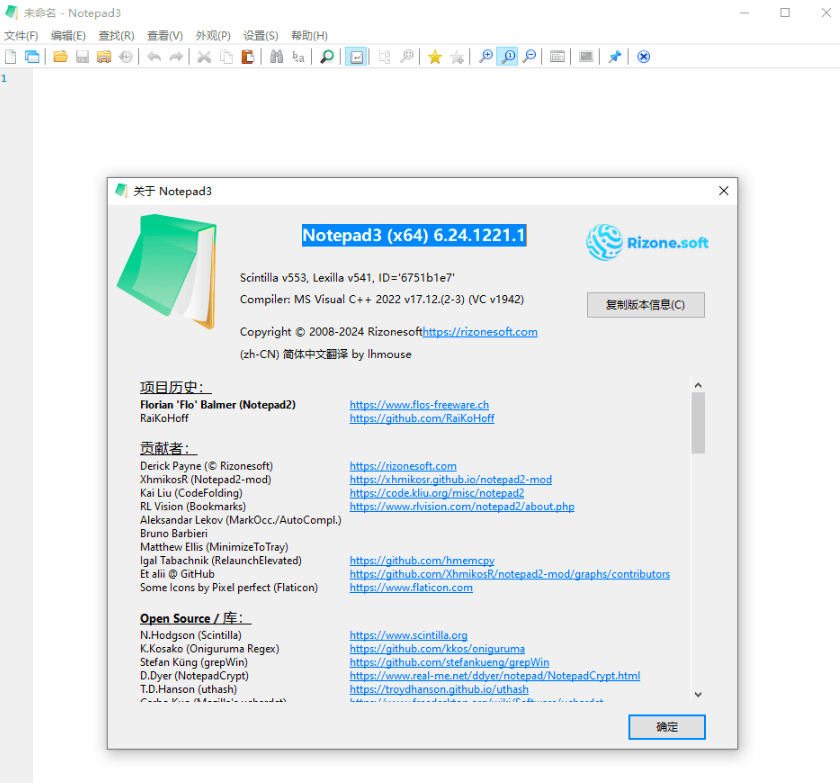Viewport: 840px width, 783px height.
Task: Toggle word wrap in the toolbar
Action: coord(356,57)
